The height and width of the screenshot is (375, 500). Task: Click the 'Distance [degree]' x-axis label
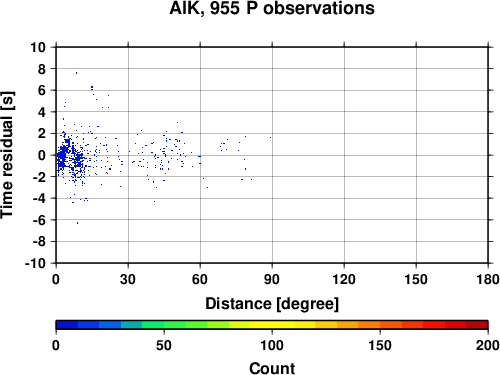tap(272, 304)
